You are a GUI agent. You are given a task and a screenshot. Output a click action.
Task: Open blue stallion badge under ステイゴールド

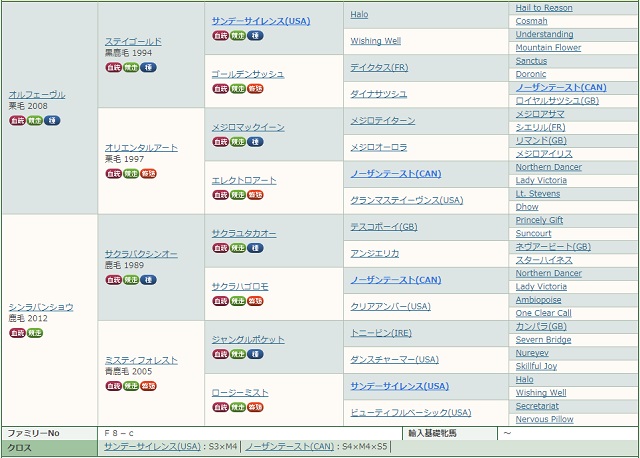click(148, 67)
